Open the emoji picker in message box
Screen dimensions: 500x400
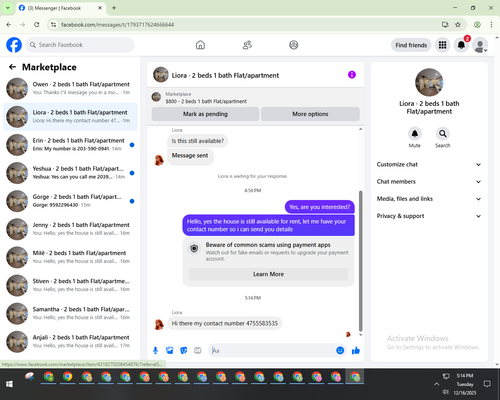tap(340, 350)
